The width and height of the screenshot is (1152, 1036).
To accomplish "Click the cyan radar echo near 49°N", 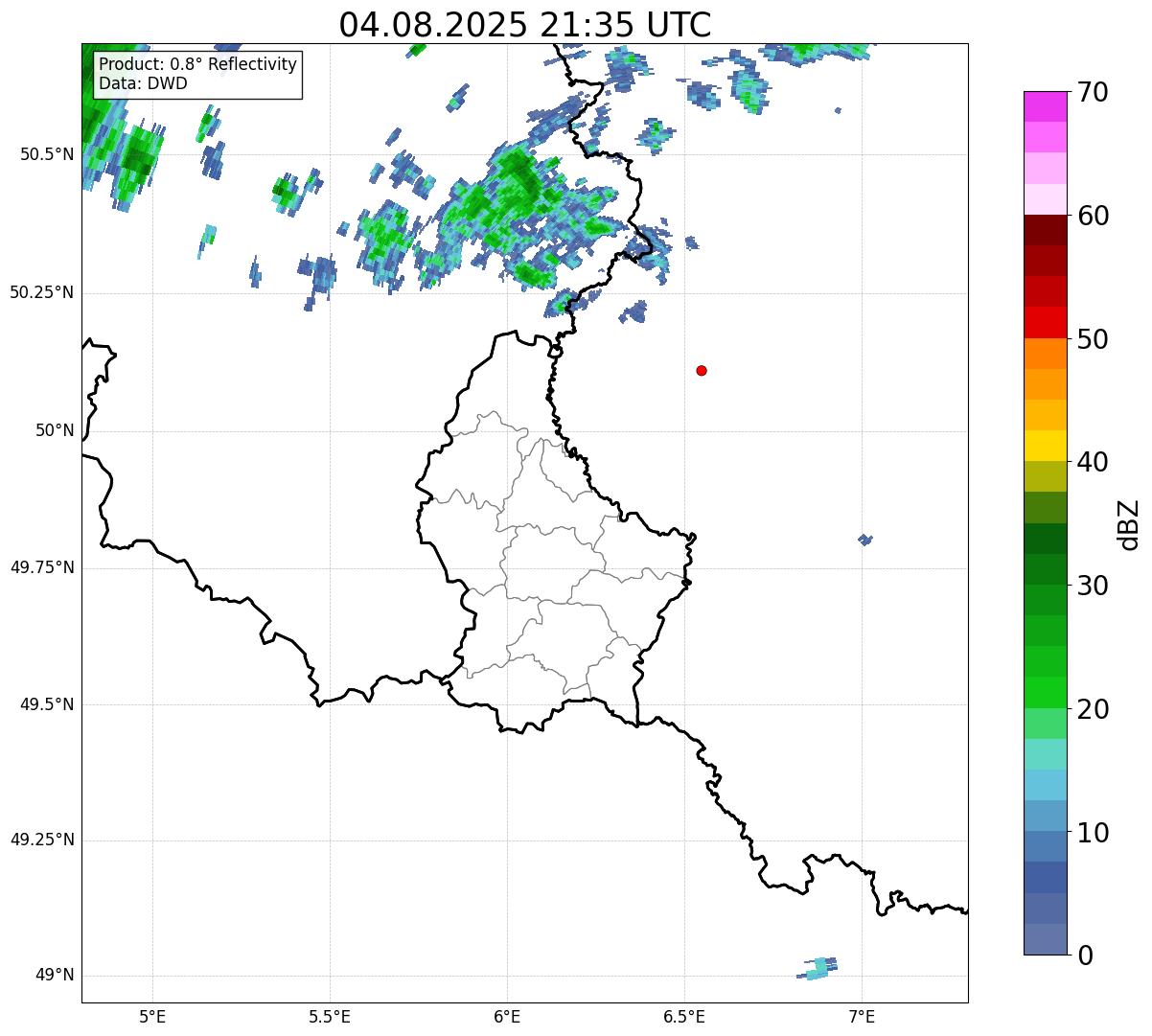I will click(x=818, y=969).
